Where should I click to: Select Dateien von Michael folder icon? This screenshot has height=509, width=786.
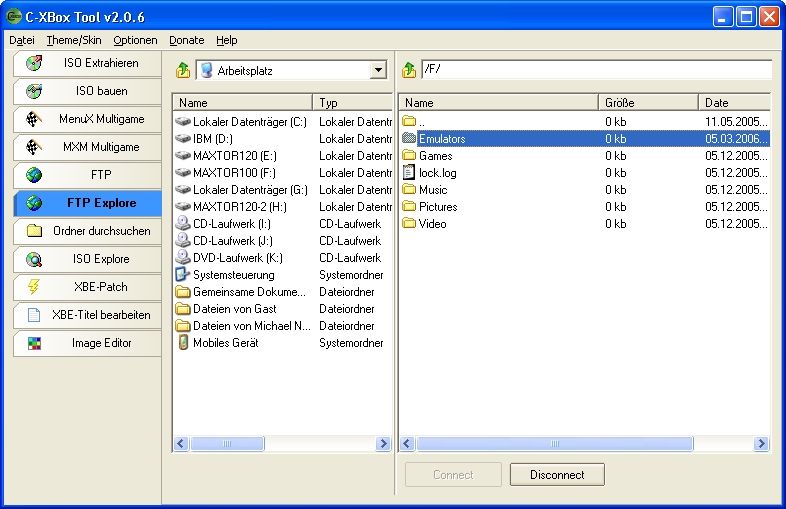183,326
